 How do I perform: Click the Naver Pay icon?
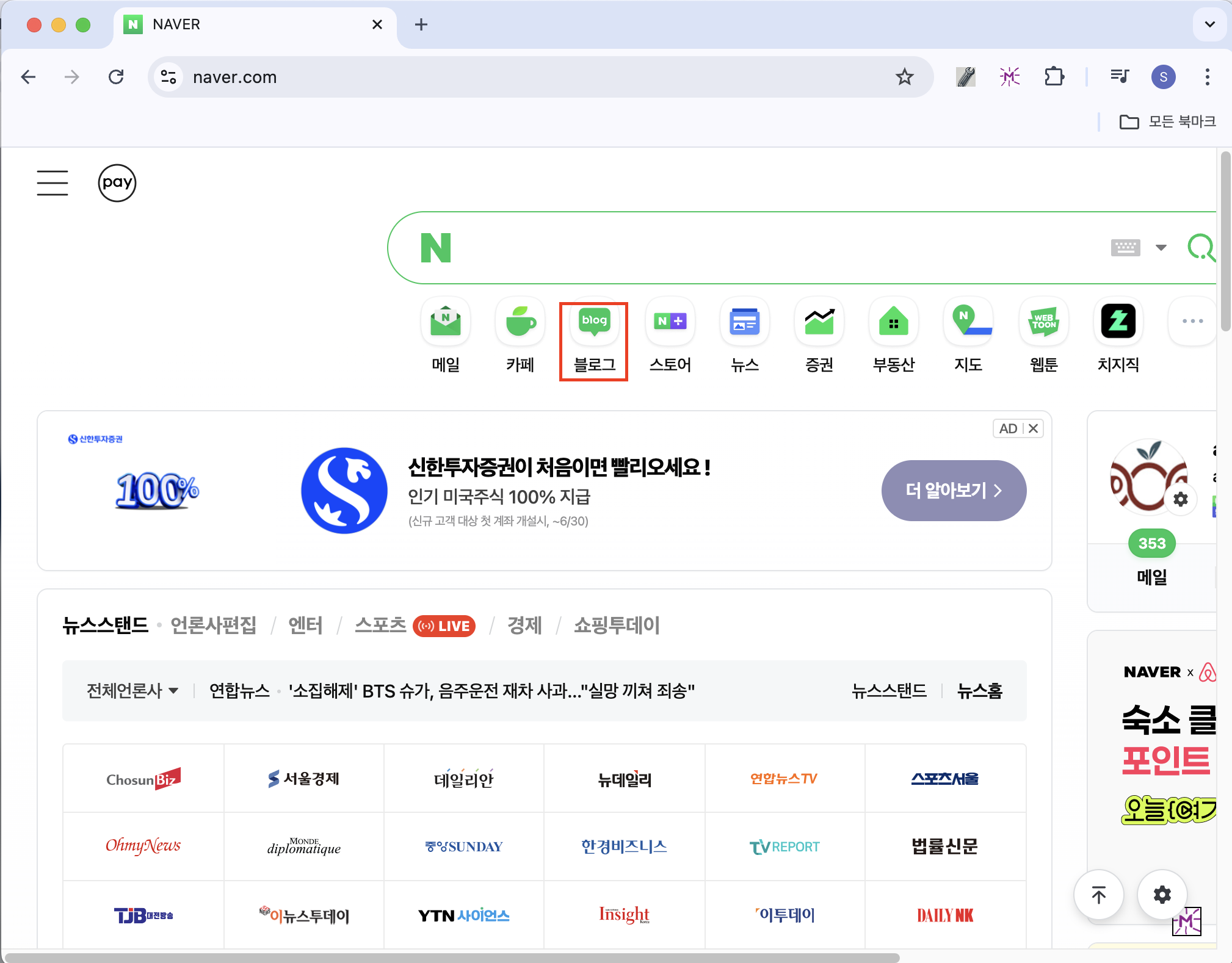point(117,182)
